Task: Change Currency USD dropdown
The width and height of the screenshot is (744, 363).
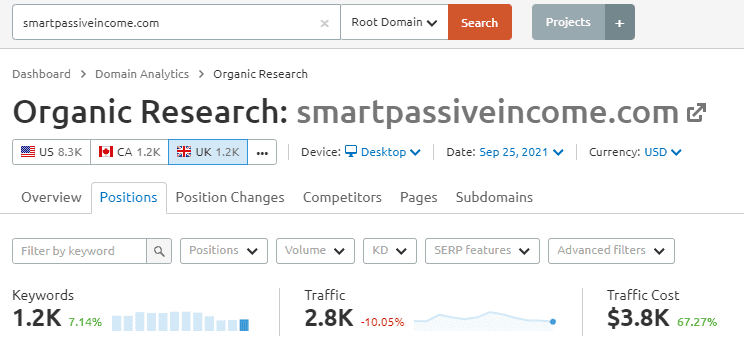Action: 663,152
